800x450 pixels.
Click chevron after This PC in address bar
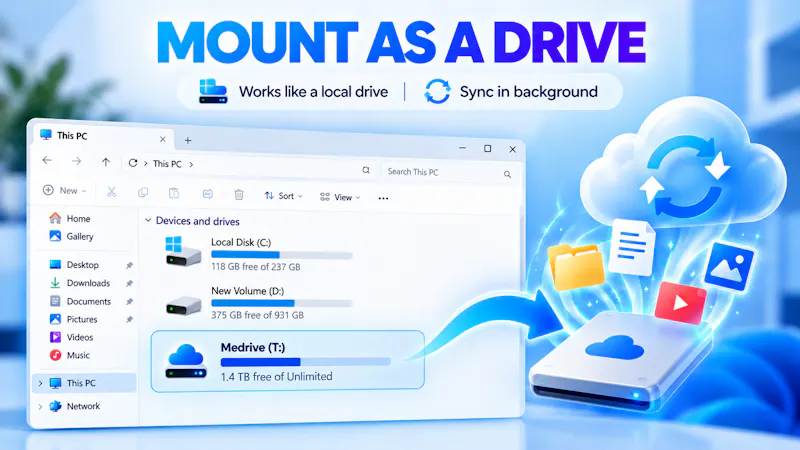(191, 164)
